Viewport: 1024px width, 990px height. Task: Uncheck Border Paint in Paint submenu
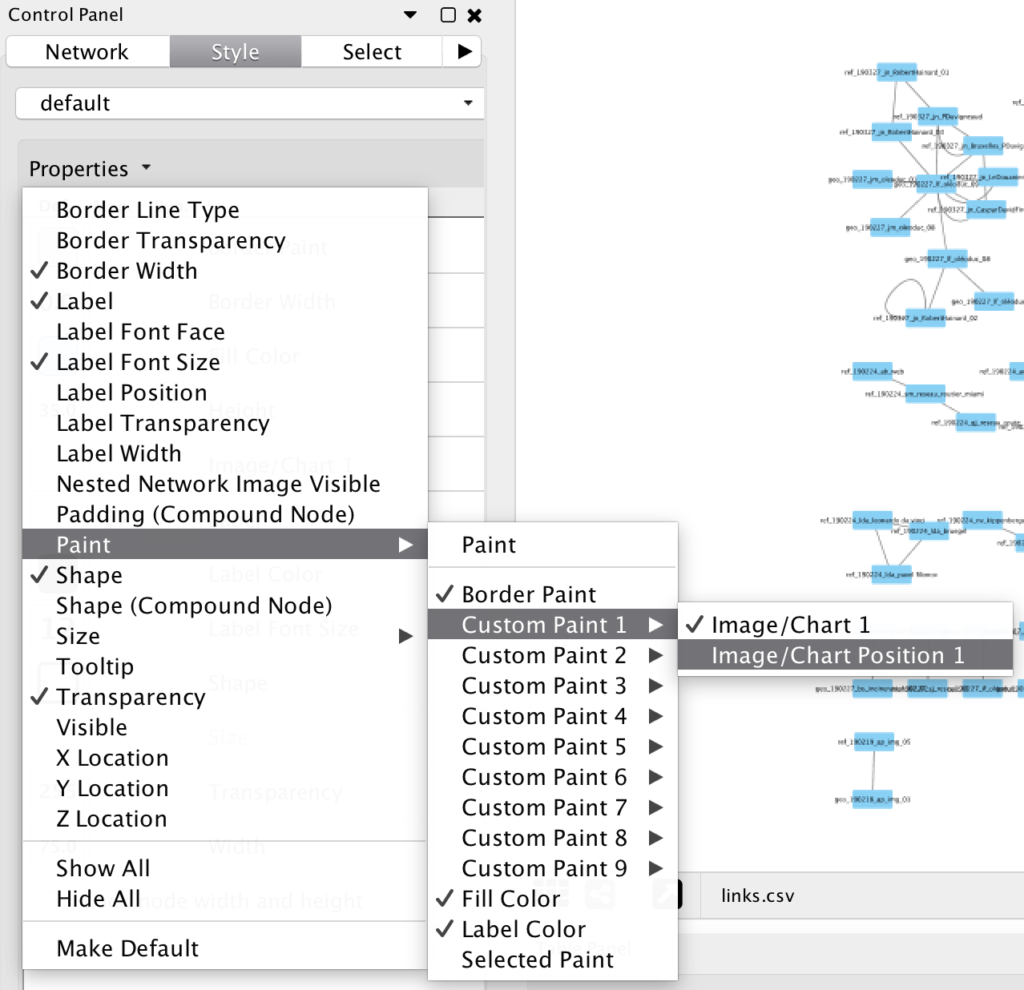552,594
